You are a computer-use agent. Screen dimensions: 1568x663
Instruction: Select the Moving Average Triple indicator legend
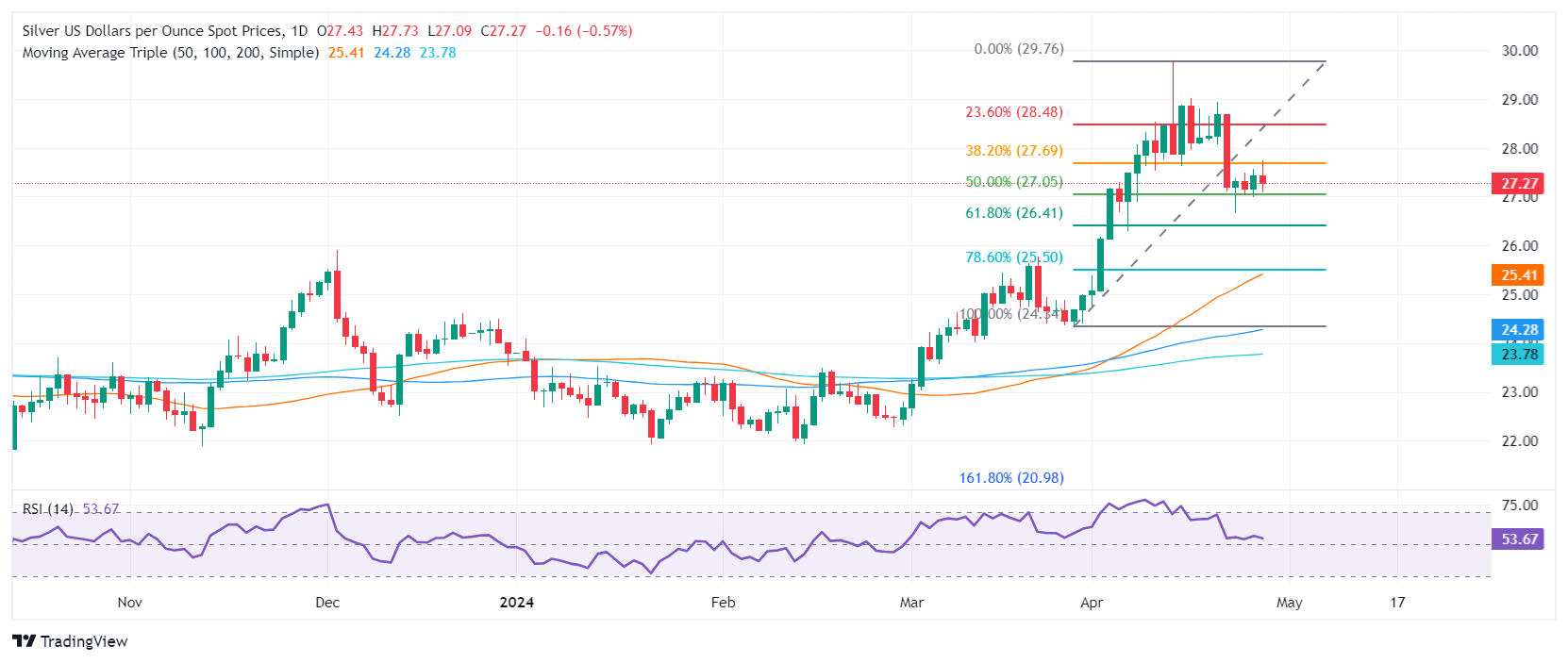[x=170, y=53]
